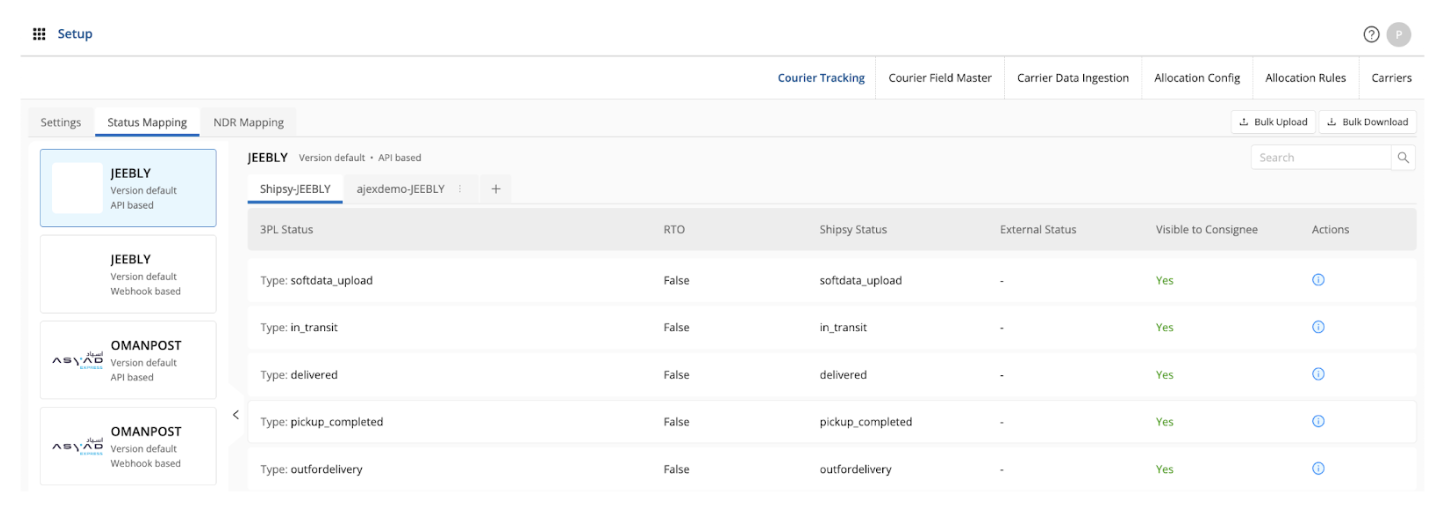The height and width of the screenshot is (516, 1440).
Task: Click the search magnifier icon
Action: pos(1403,158)
